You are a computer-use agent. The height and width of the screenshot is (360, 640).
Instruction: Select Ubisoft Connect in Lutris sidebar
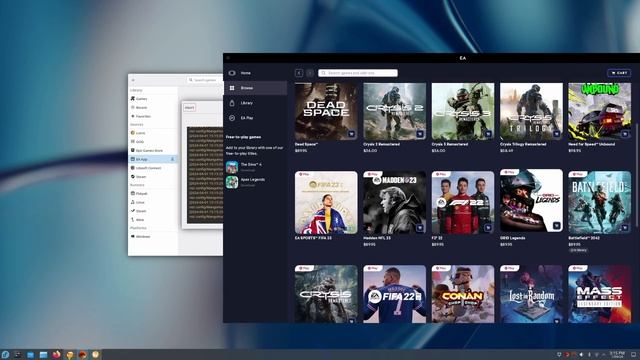click(x=153, y=168)
